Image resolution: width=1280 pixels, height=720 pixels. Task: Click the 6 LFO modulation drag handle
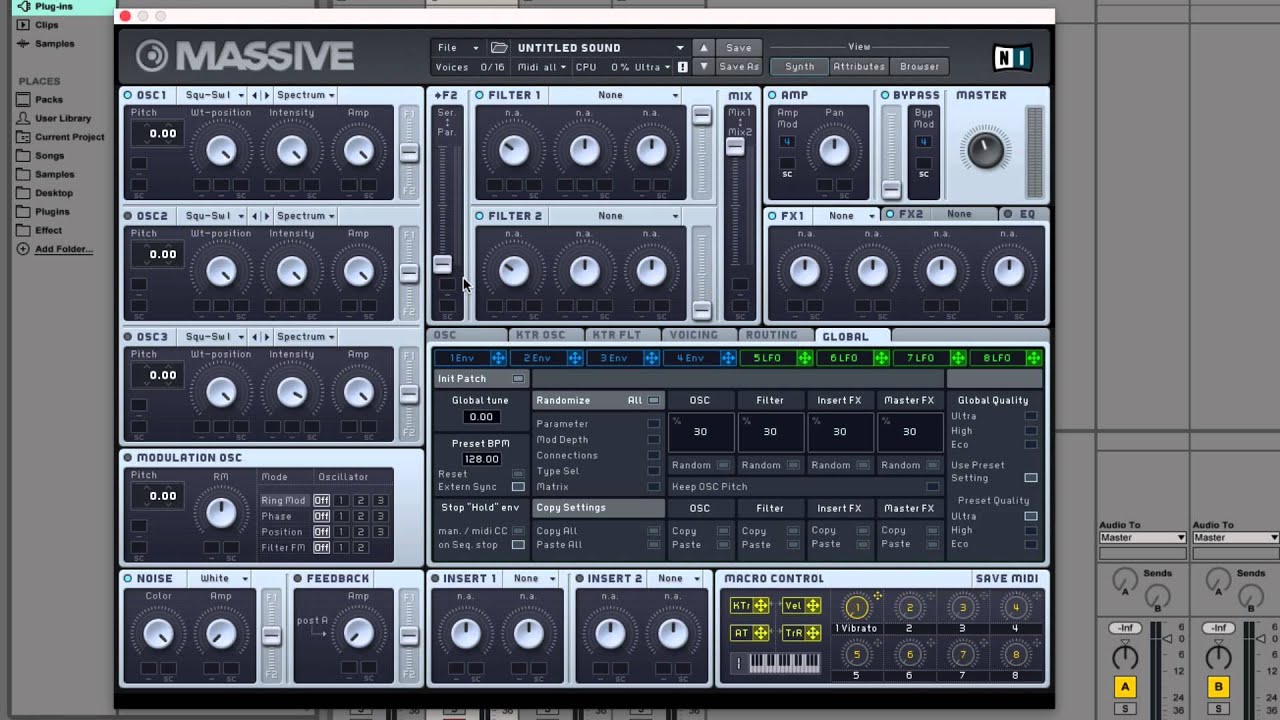coord(881,358)
